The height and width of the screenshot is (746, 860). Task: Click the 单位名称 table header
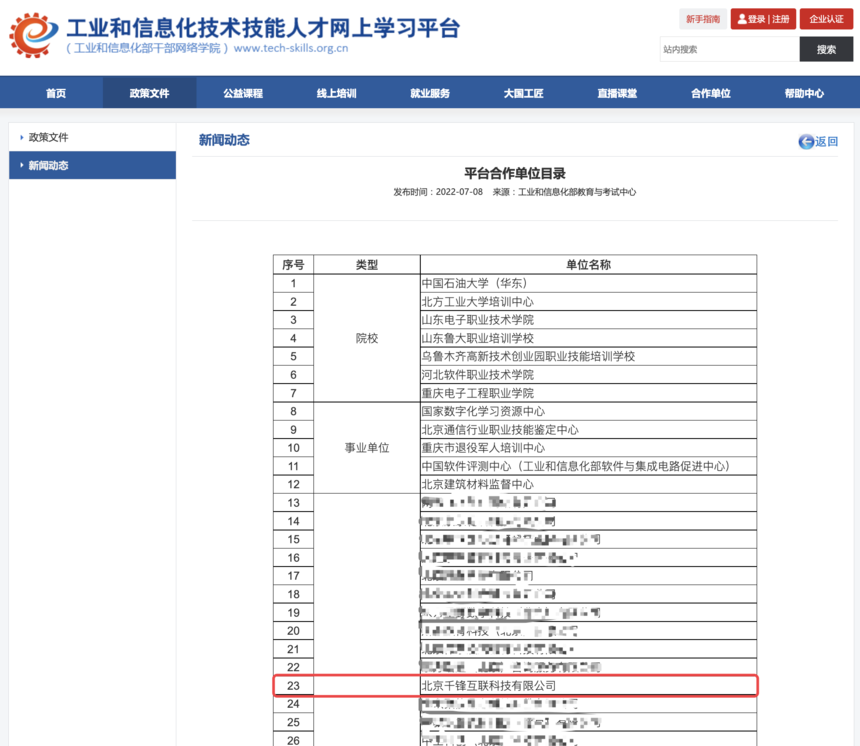(589, 265)
